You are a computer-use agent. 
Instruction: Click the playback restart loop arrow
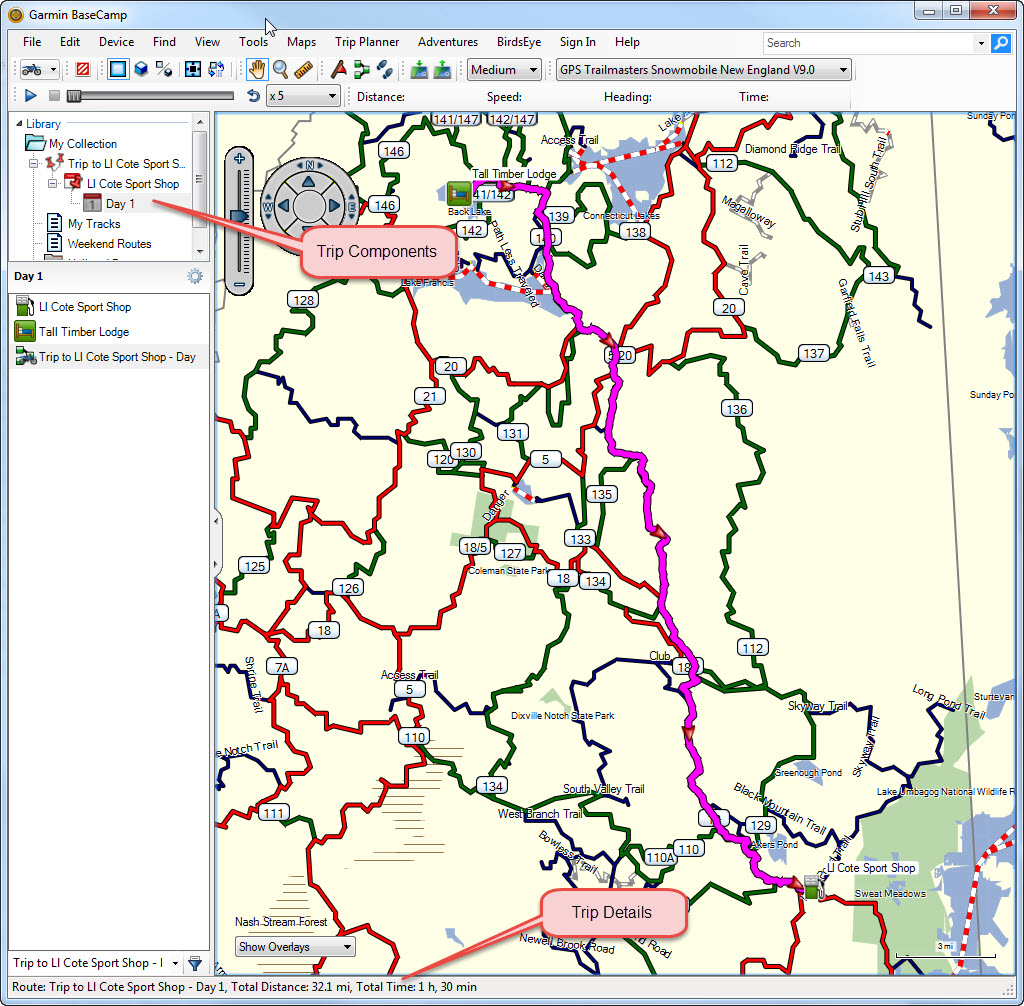253,96
